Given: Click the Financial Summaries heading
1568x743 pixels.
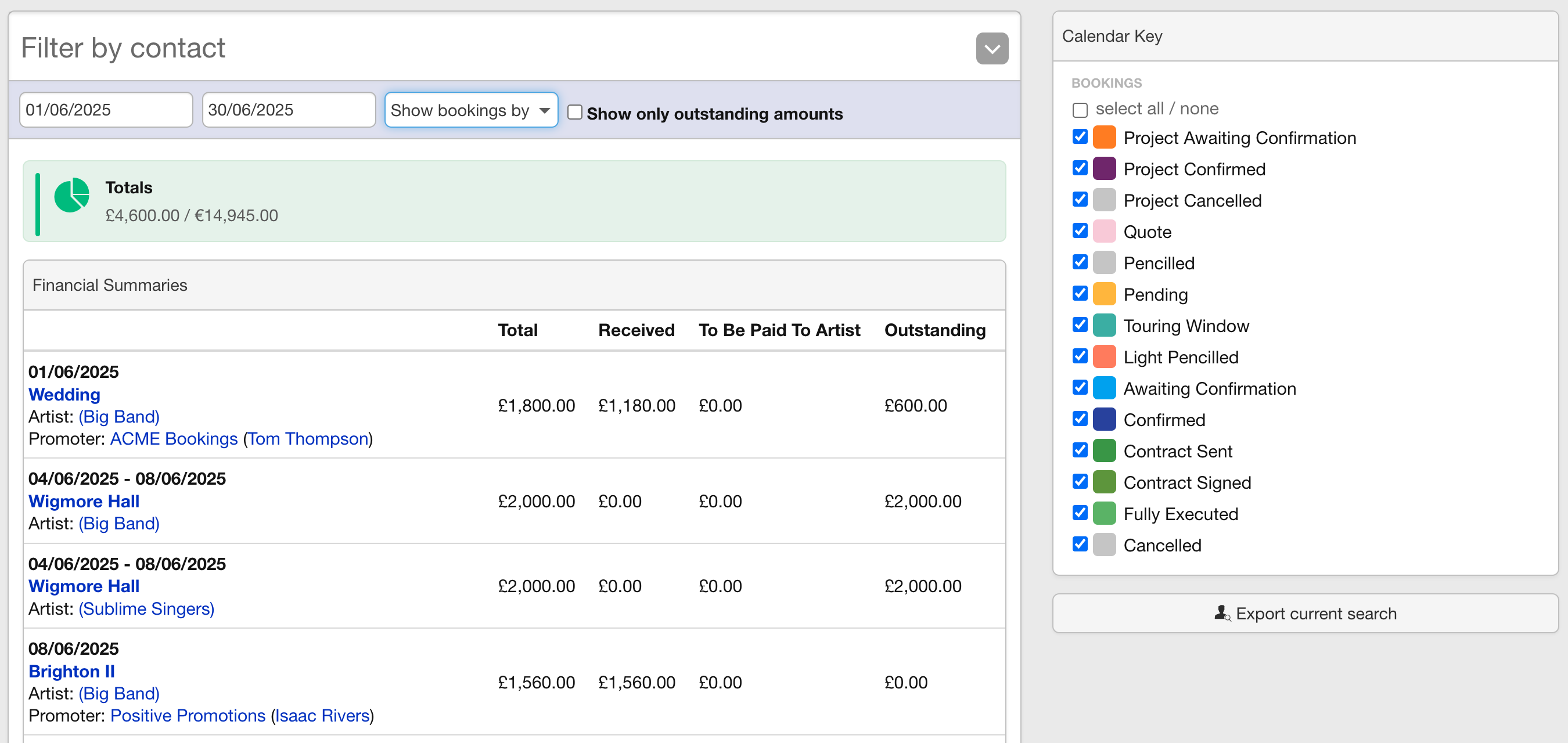Looking at the screenshot, I should (110, 285).
